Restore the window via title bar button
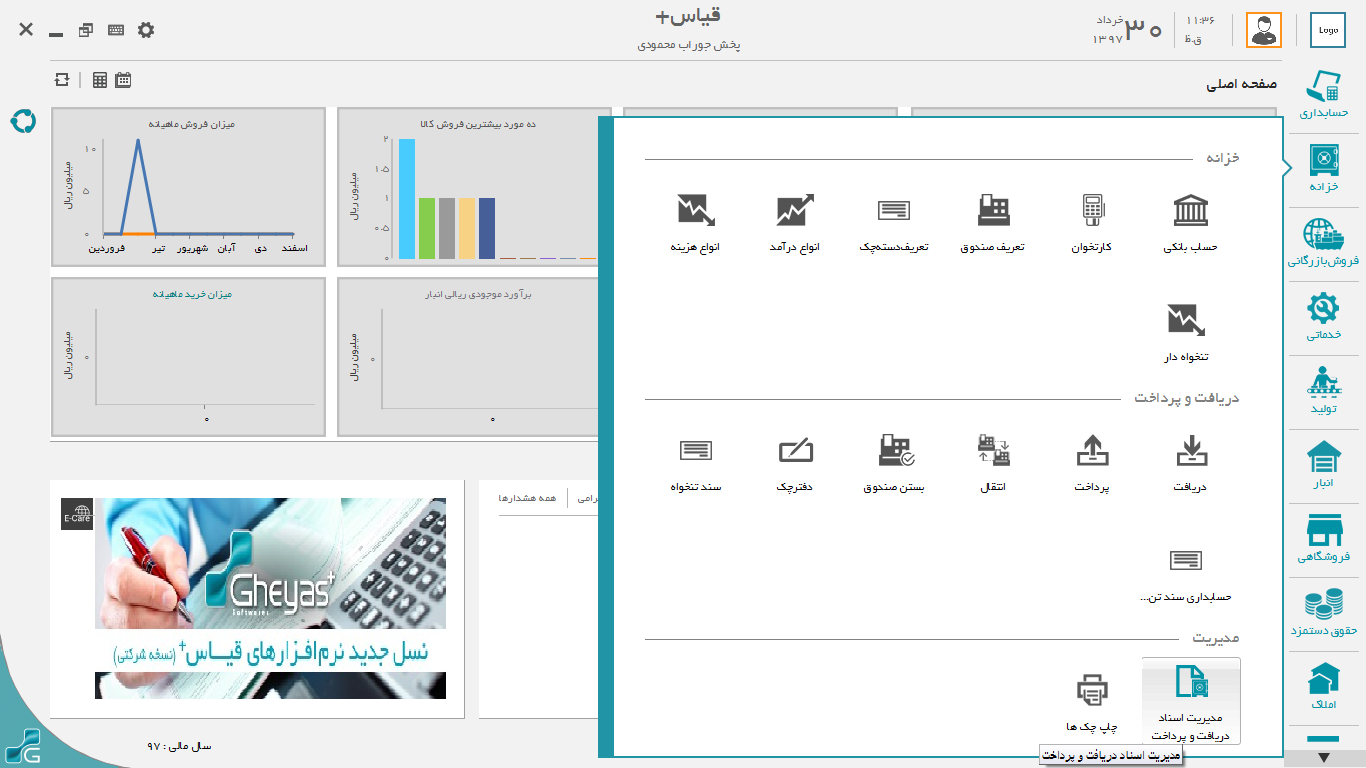The width and height of the screenshot is (1366, 768). (x=86, y=30)
